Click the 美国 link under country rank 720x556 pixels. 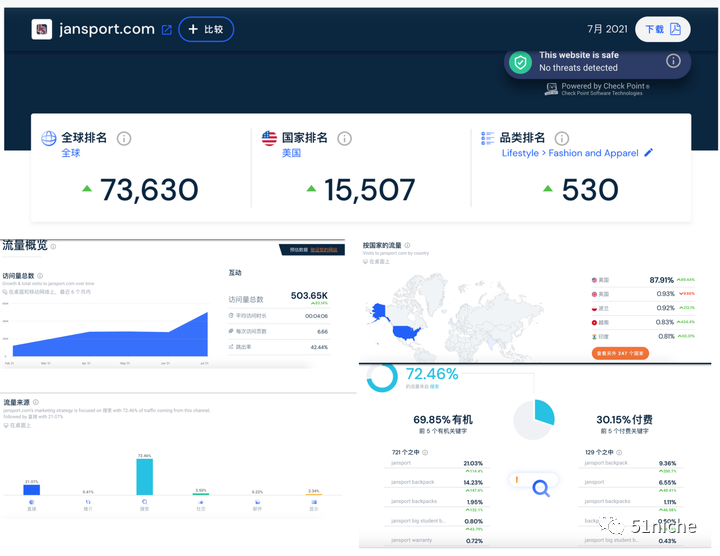(291, 153)
